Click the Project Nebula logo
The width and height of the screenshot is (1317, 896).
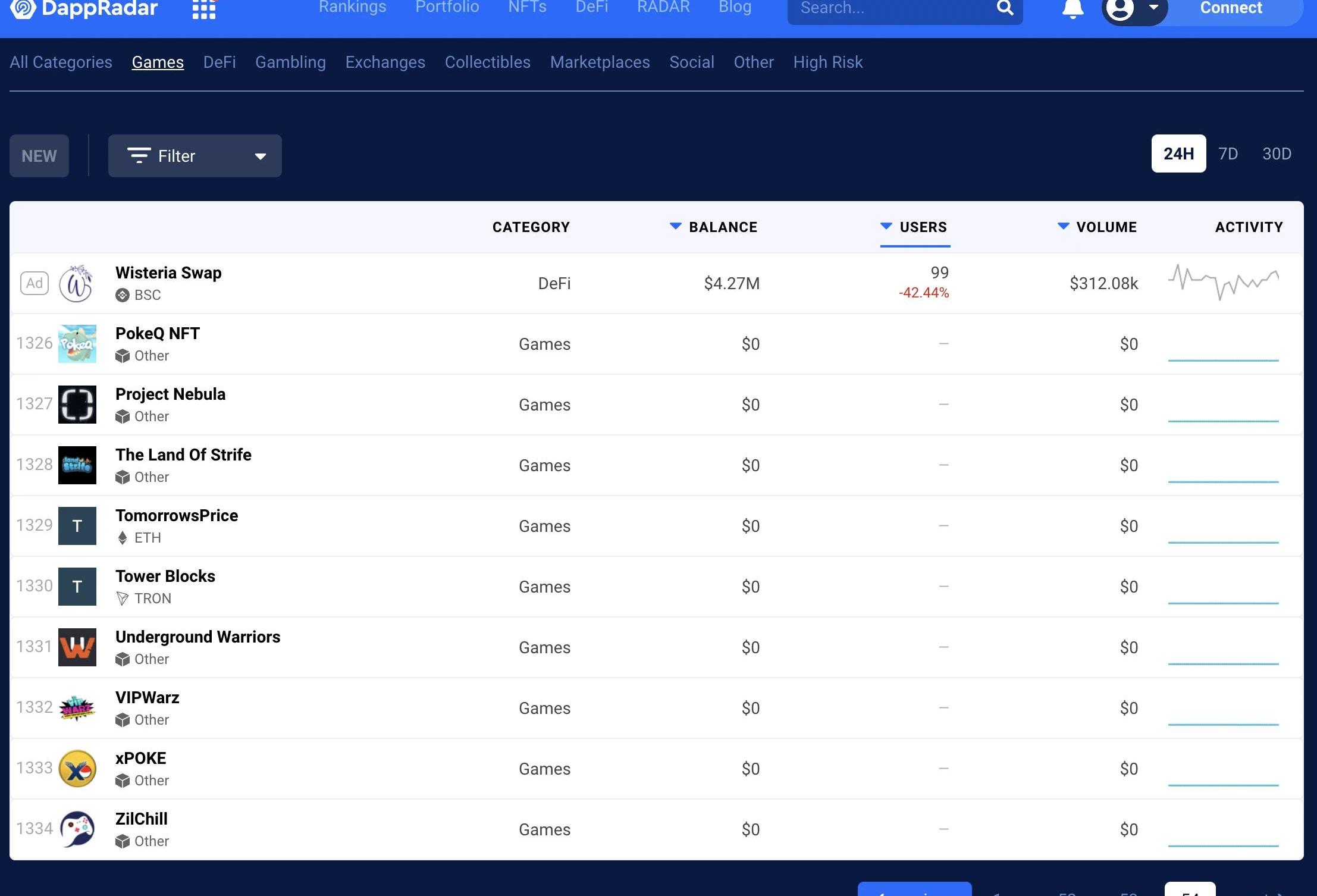pyautogui.click(x=77, y=405)
